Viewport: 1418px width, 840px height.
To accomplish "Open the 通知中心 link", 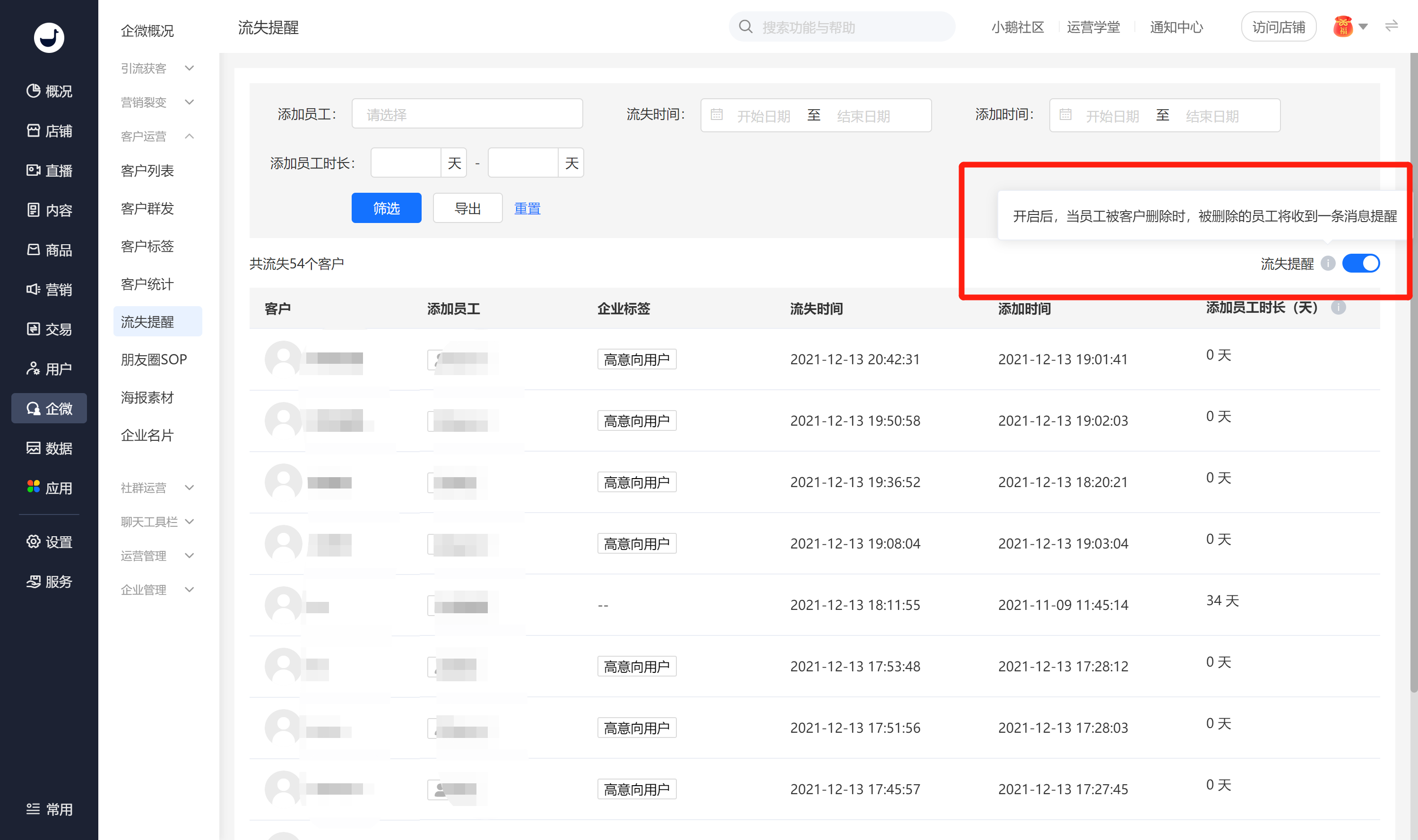I will pos(1176,27).
